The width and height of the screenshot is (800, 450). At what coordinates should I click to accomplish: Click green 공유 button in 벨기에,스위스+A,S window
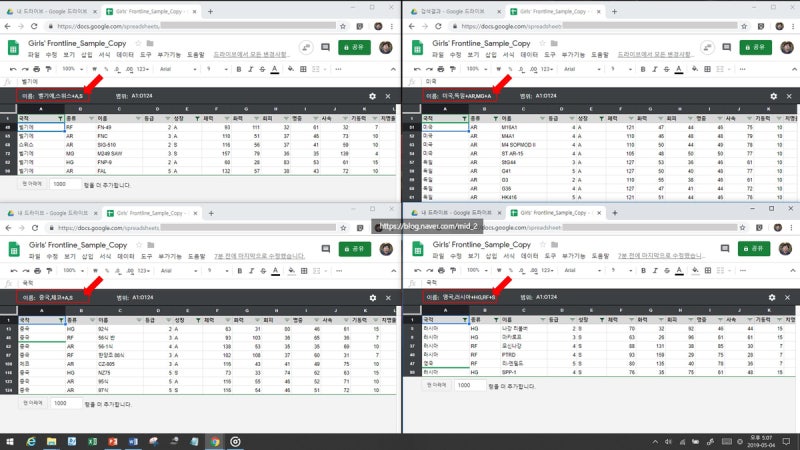(354, 47)
